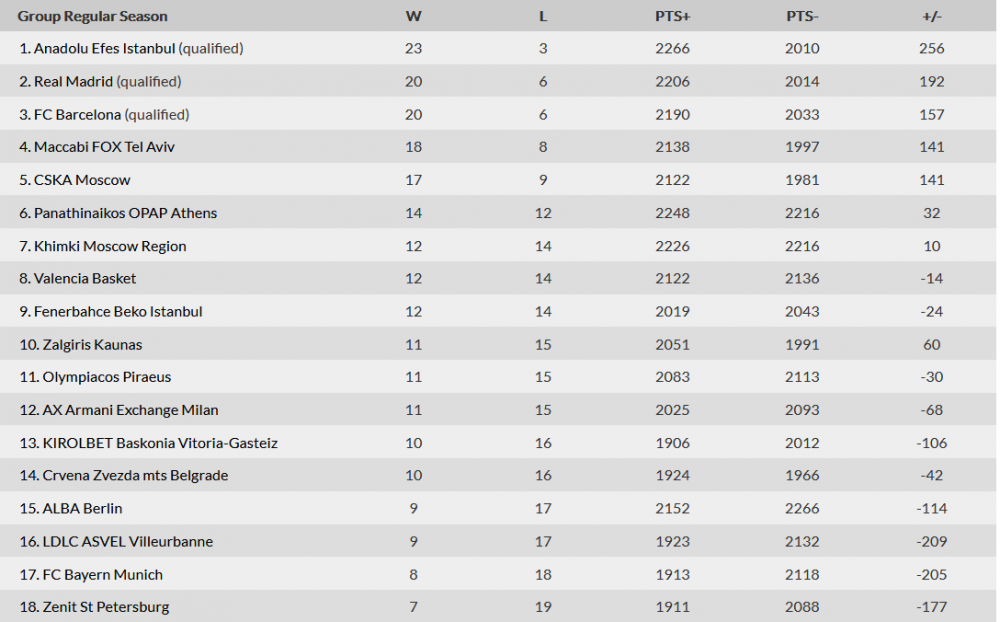1000x622 pixels.
Task: Select FC Barcelona in the standings
Action: click(78, 114)
